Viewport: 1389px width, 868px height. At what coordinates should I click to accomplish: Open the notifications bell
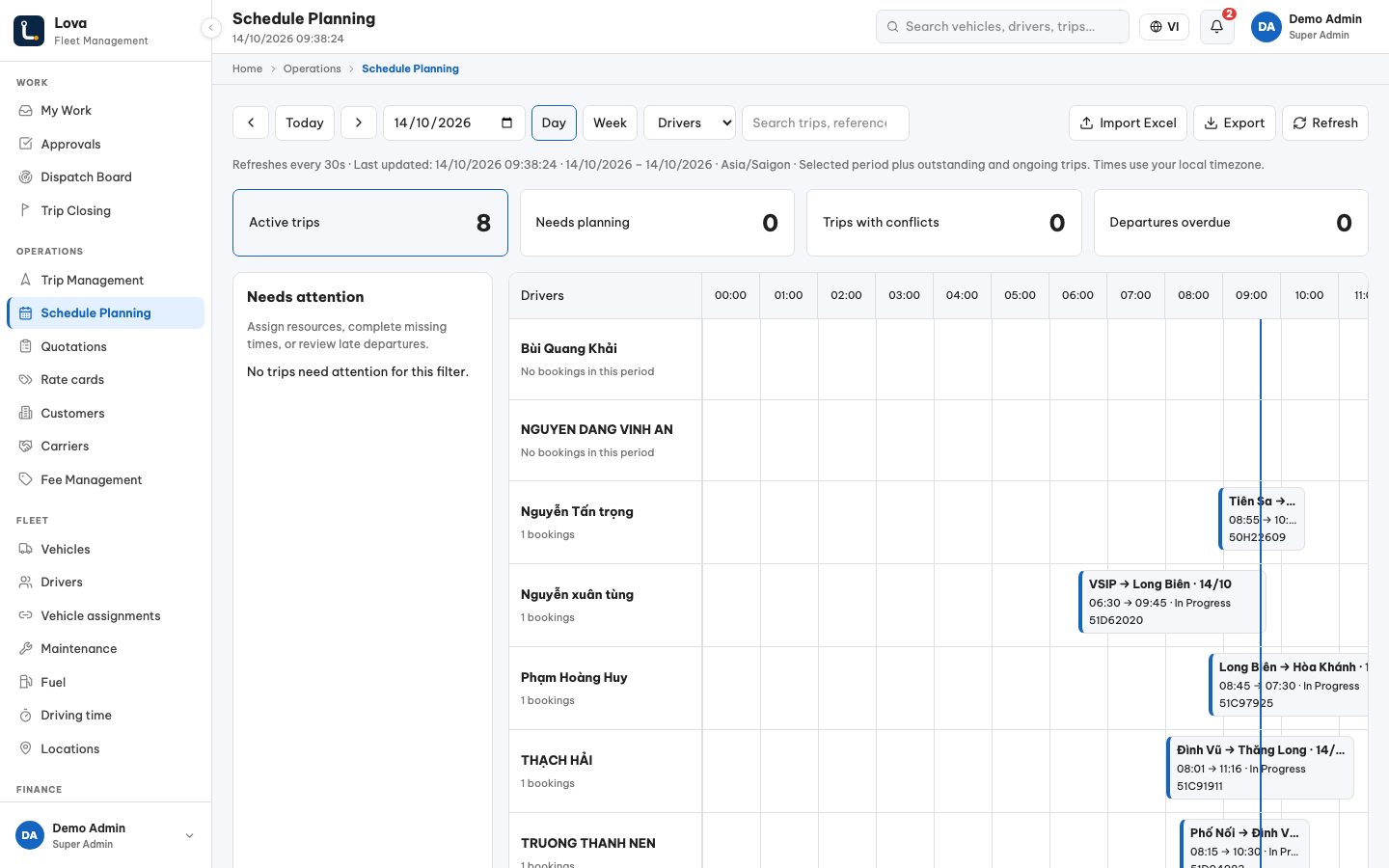click(x=1217, y=27)
